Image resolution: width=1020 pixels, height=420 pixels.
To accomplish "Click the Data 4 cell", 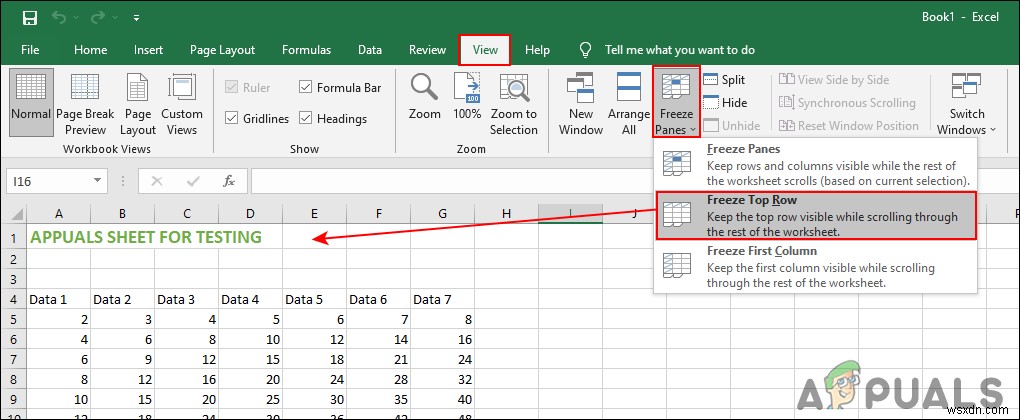I will (250, 300).
